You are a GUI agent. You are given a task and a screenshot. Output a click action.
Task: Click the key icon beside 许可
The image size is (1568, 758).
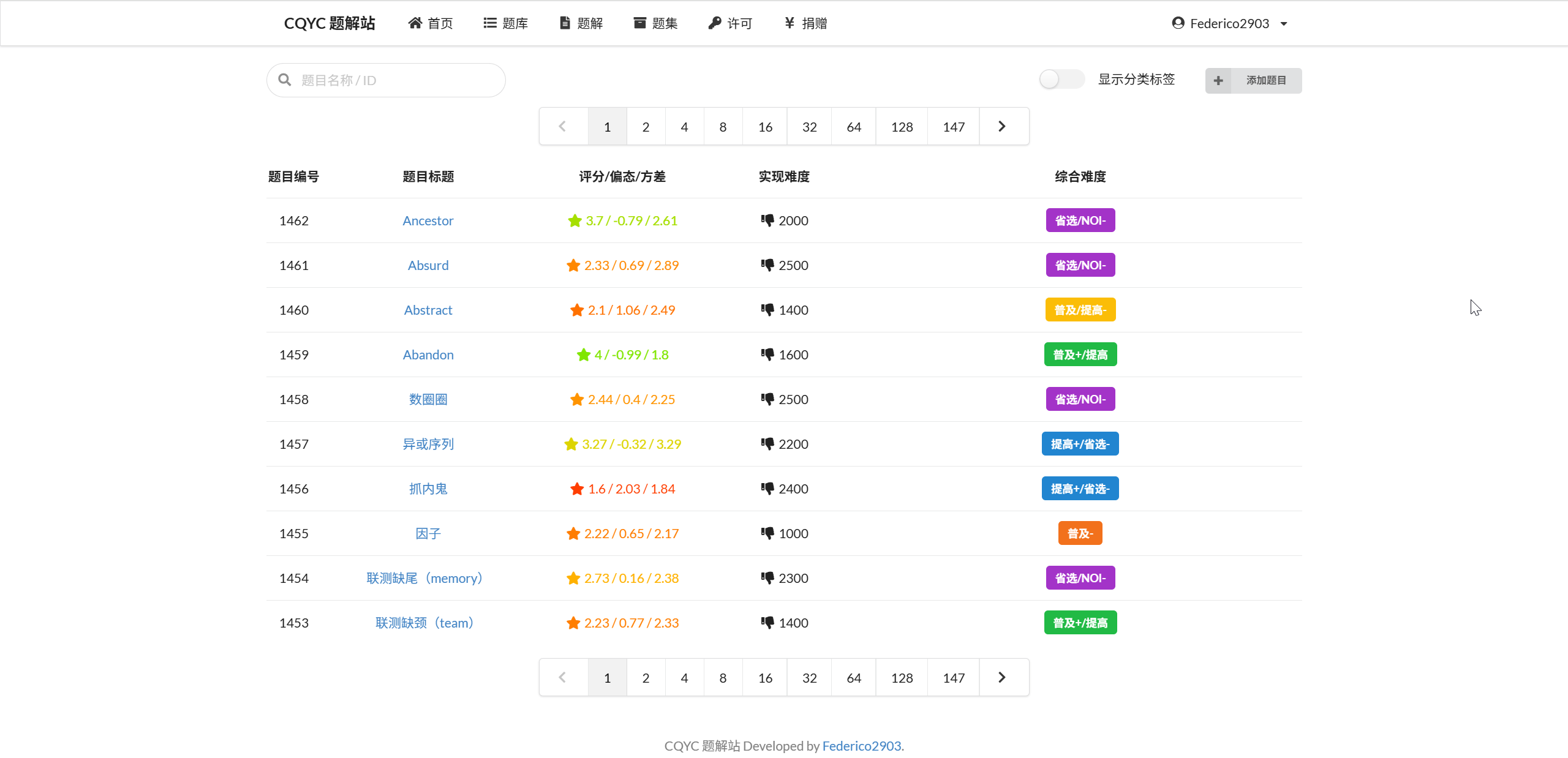tap(714, 23)
